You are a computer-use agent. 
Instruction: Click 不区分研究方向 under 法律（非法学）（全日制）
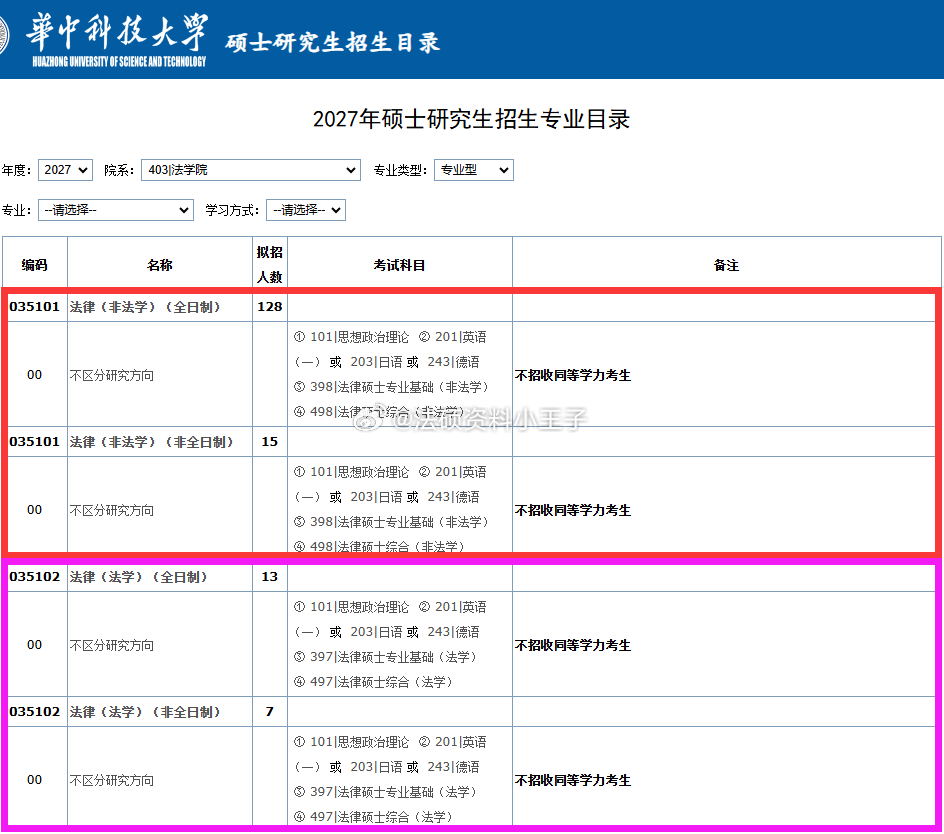[x=111, y=375]
